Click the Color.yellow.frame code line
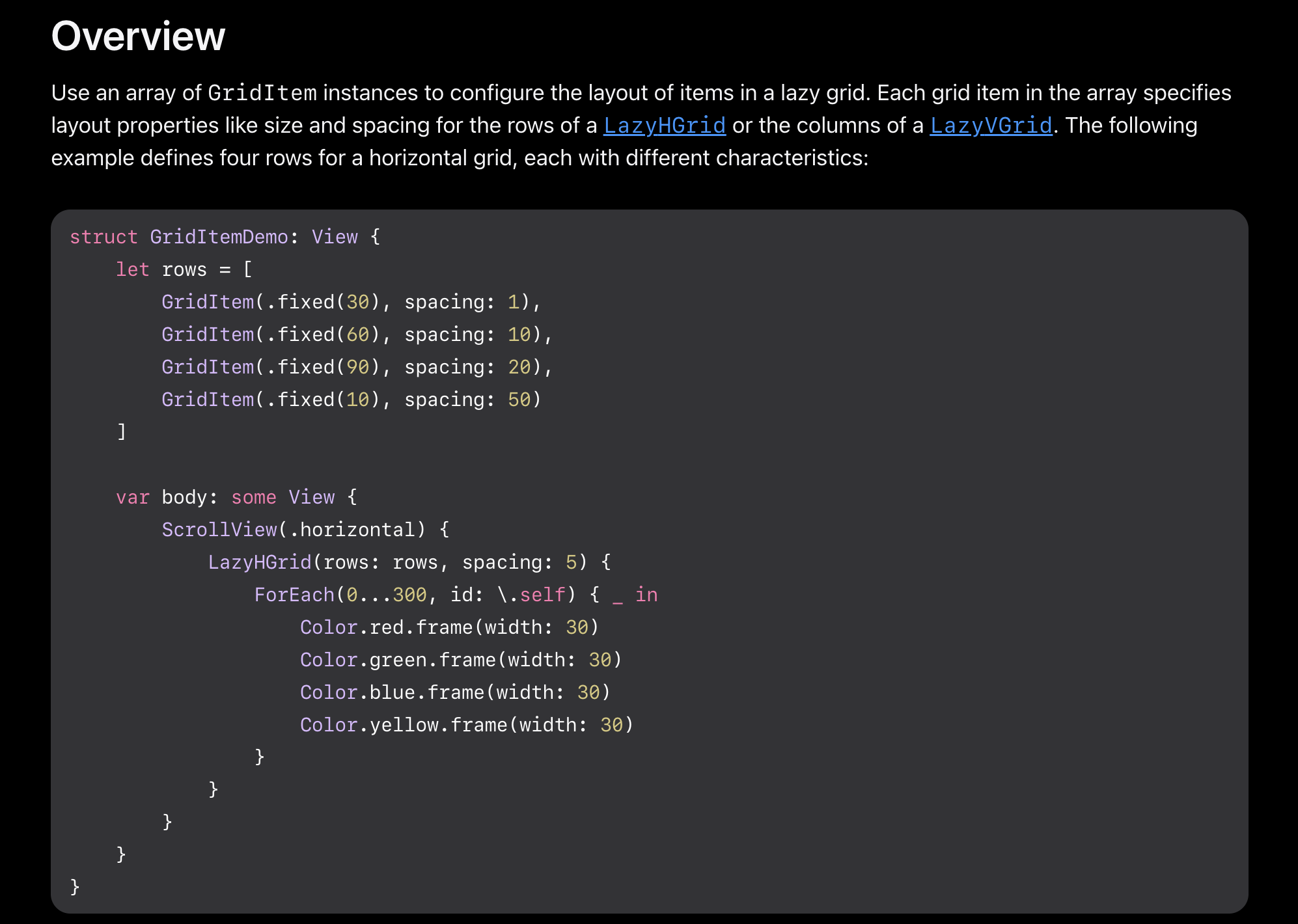 [x=466, y=725]
